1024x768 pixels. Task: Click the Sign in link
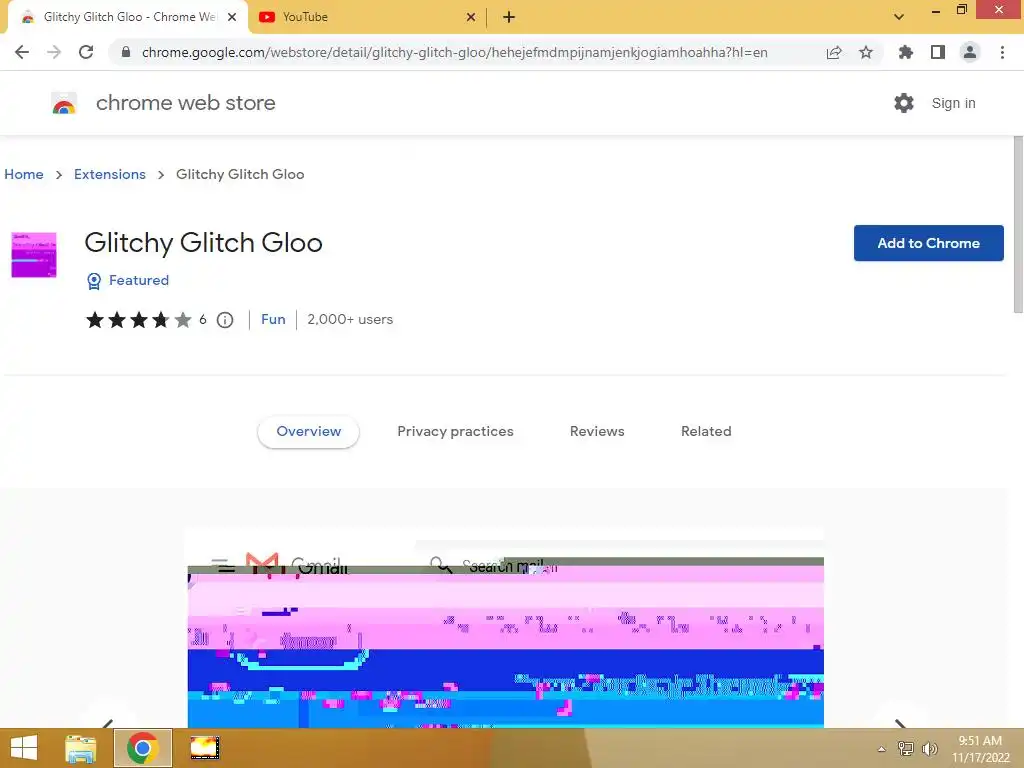[x=953, y=103]
